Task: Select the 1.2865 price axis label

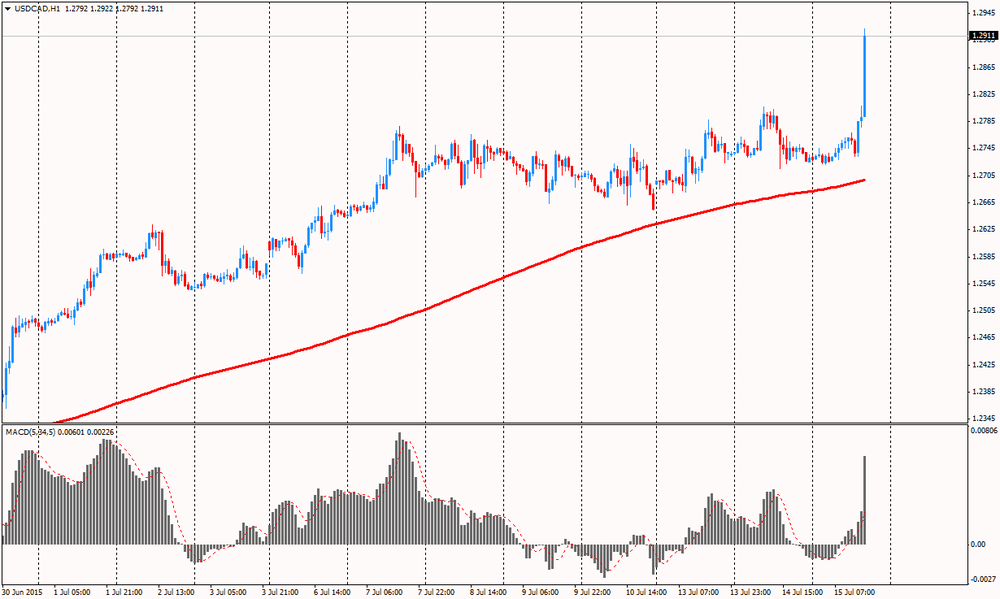Action: 984,67
